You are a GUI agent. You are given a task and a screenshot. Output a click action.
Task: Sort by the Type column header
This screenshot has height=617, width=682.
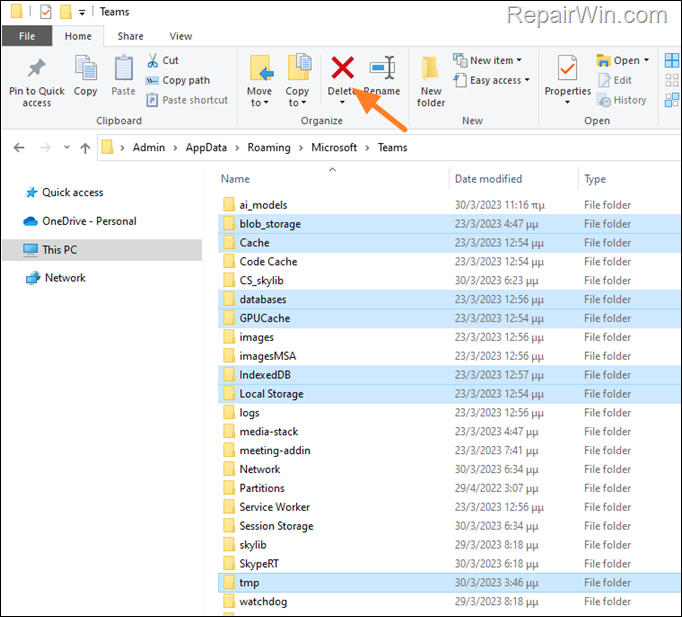coord(629,179)
